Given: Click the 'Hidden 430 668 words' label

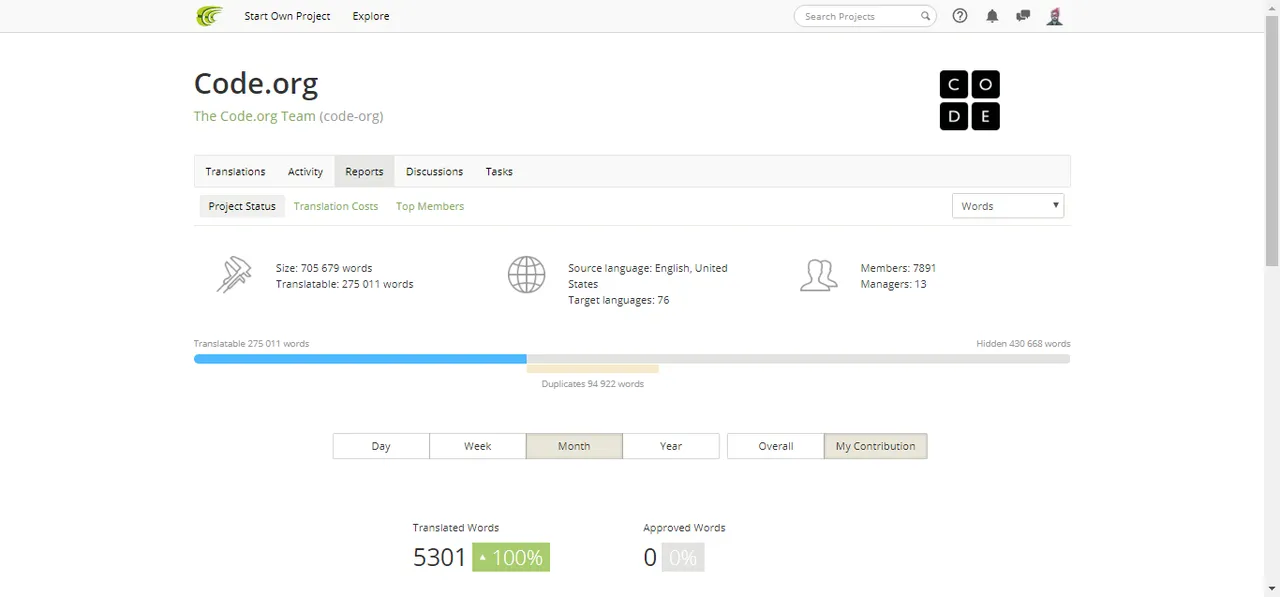Looking at the screenshot, I should (x=1023, y=344).
